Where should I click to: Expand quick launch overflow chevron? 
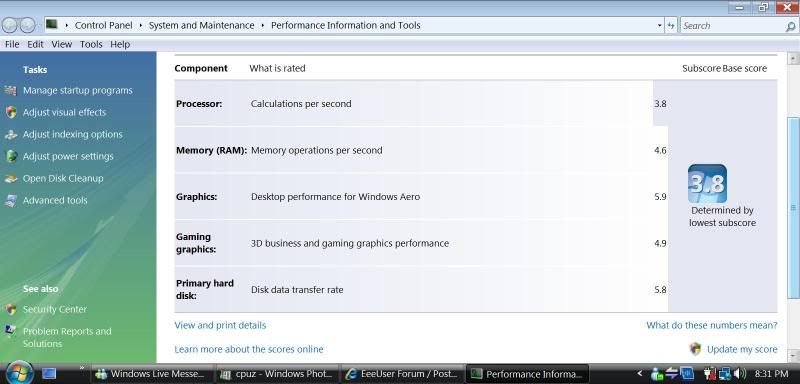(x=82, y=368)
